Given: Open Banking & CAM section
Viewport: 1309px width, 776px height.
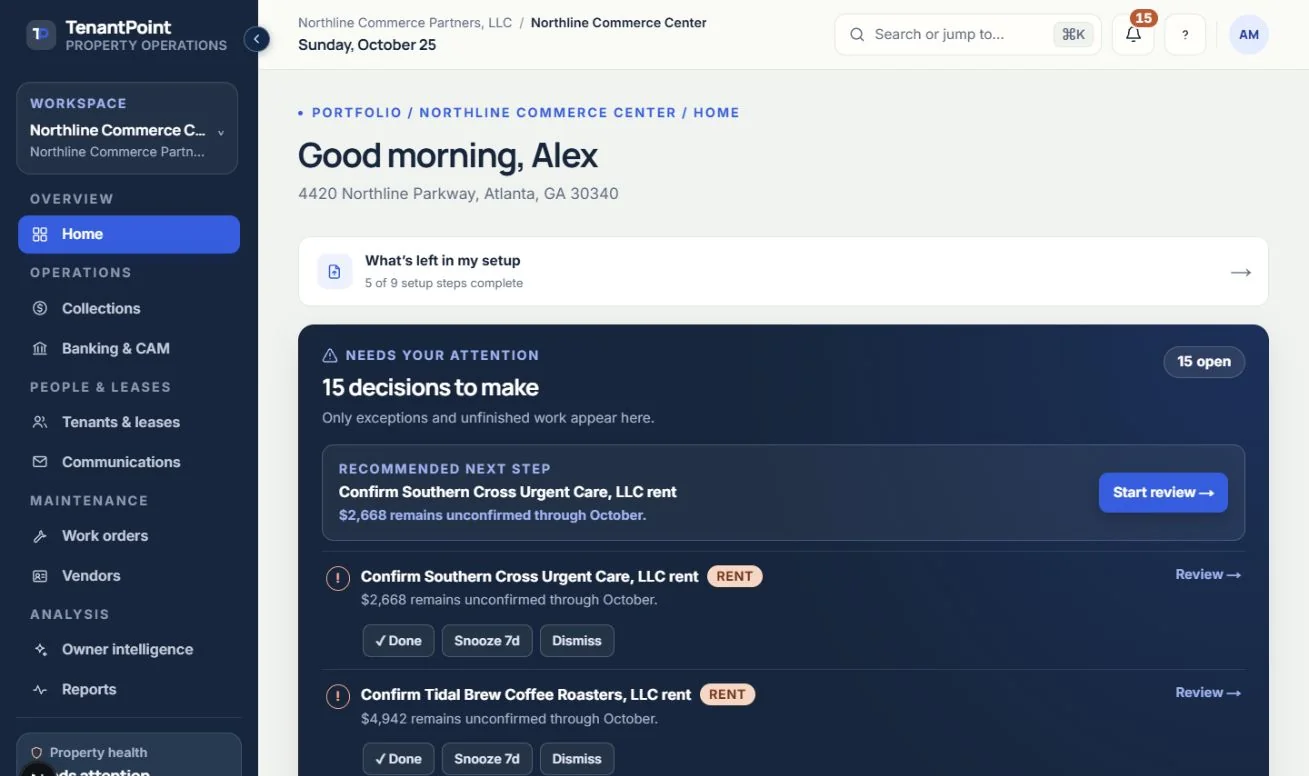Looking at the screenshot, I should (x=129, y=348).
